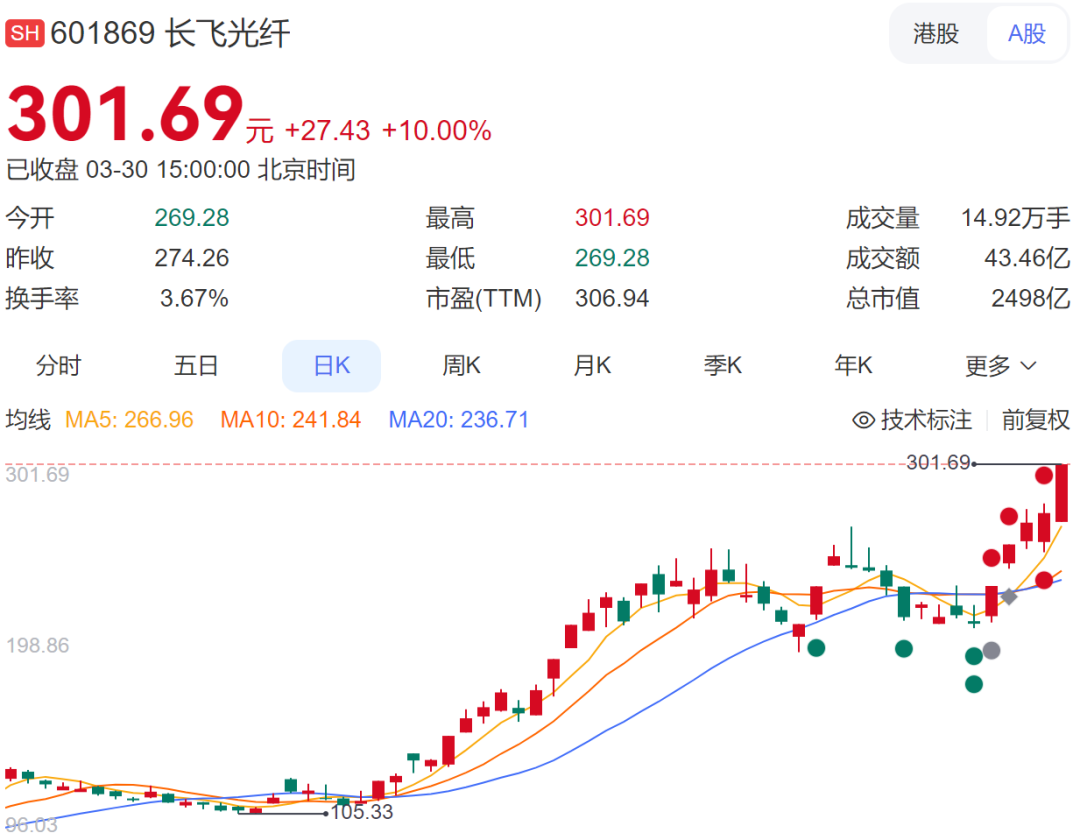Open the 前复权 adjustment selector
Screen dimensions: 1080x833
coord(1036,420)
